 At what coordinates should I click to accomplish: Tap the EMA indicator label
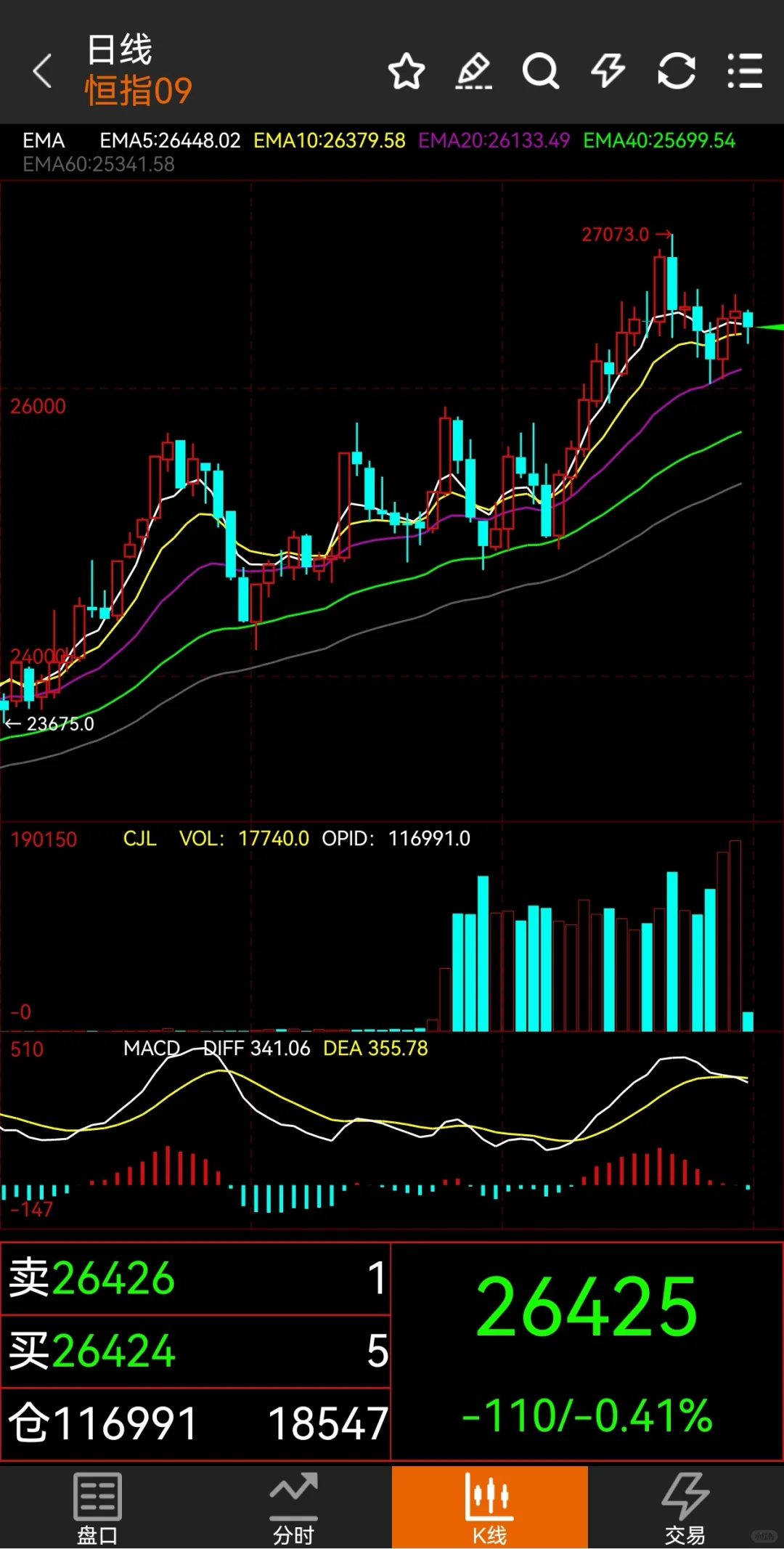(44, 140)
